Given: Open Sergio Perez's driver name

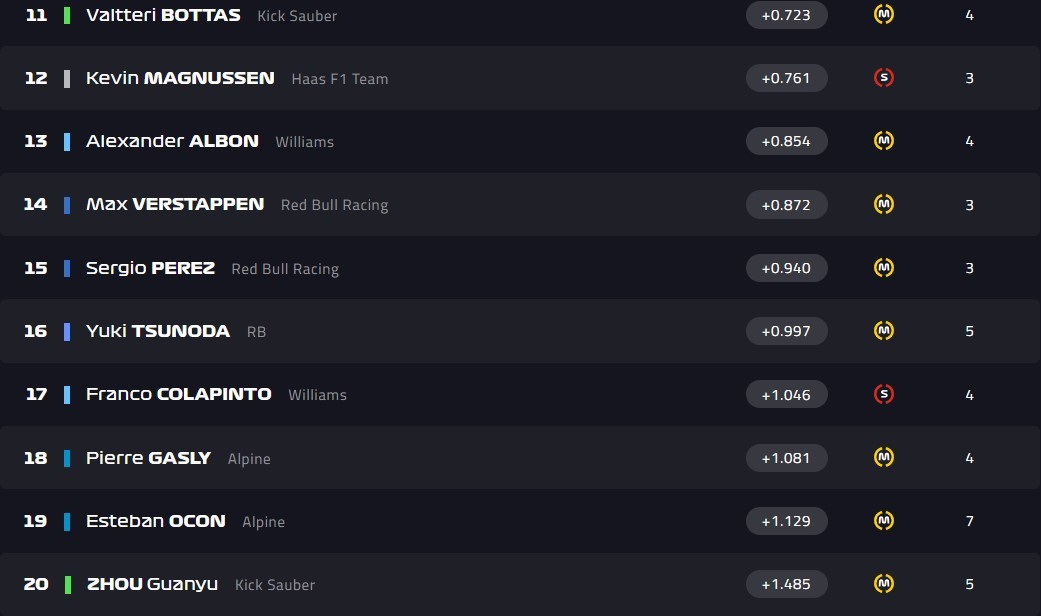Looking at the screenshot, I should pyautogui.click(x=150, y=268).
